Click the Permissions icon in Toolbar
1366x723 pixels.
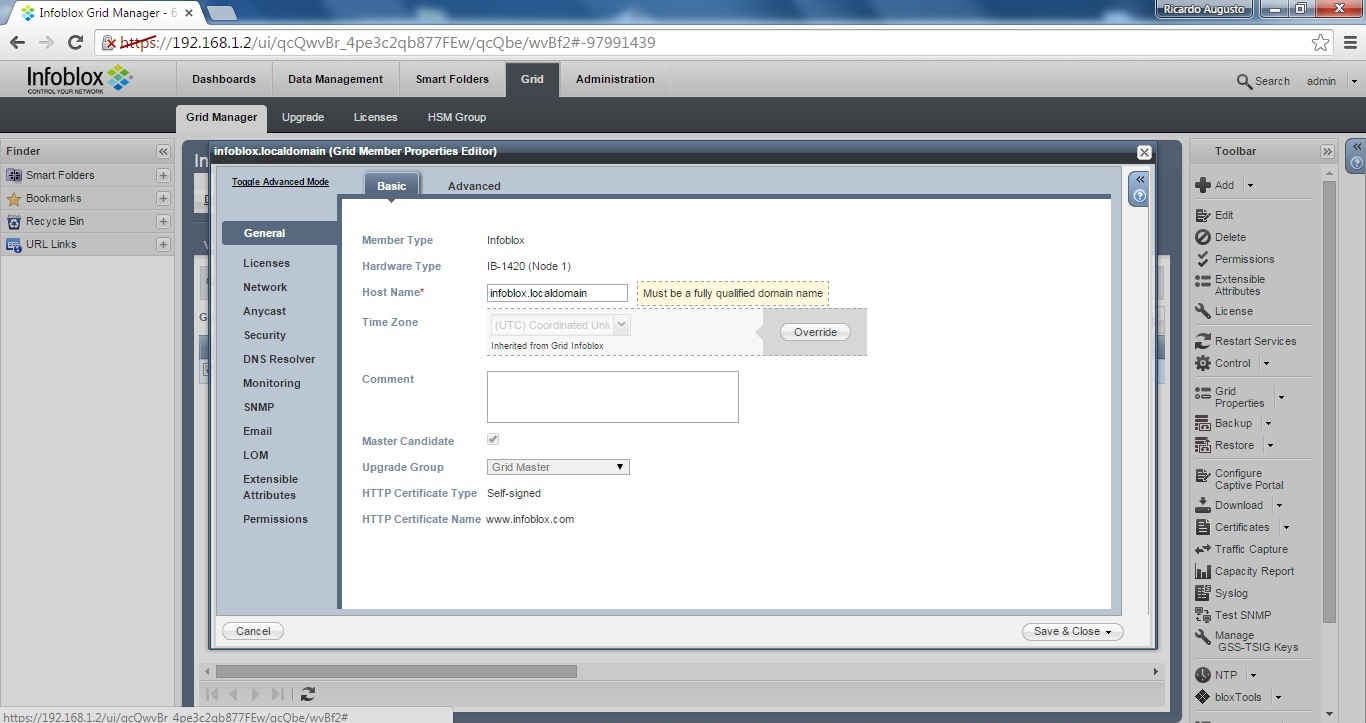[1203, 259]
